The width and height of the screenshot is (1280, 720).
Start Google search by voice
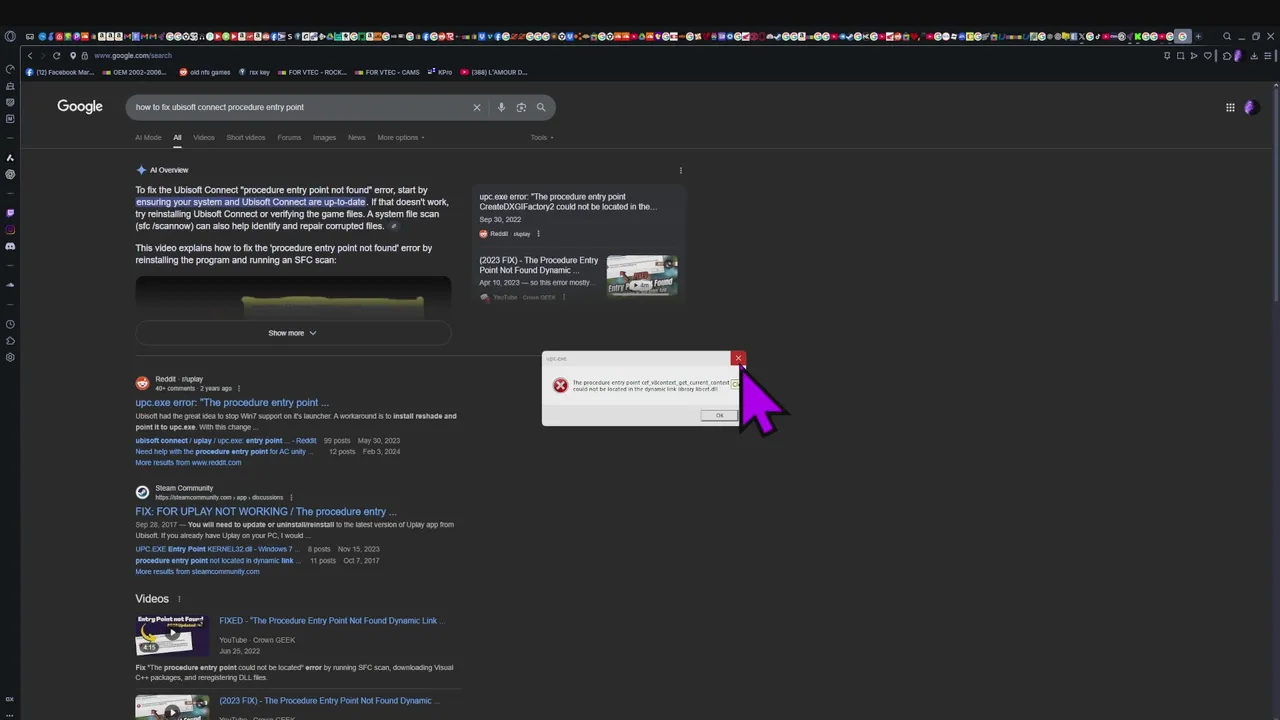coord(501,107)
